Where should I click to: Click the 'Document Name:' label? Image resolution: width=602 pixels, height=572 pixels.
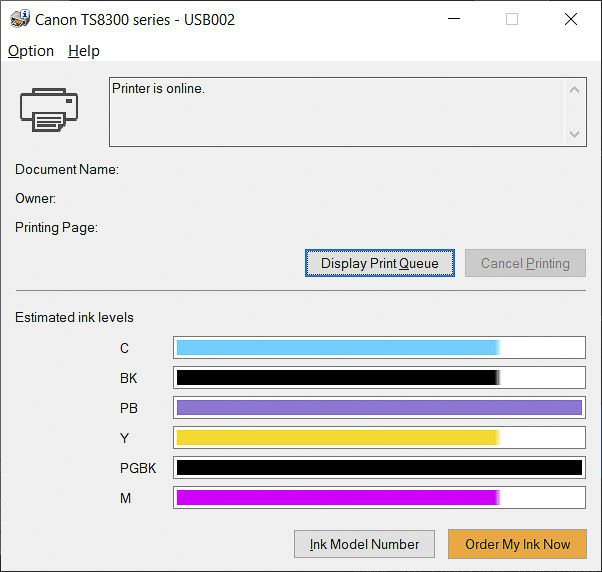point(67,169)
